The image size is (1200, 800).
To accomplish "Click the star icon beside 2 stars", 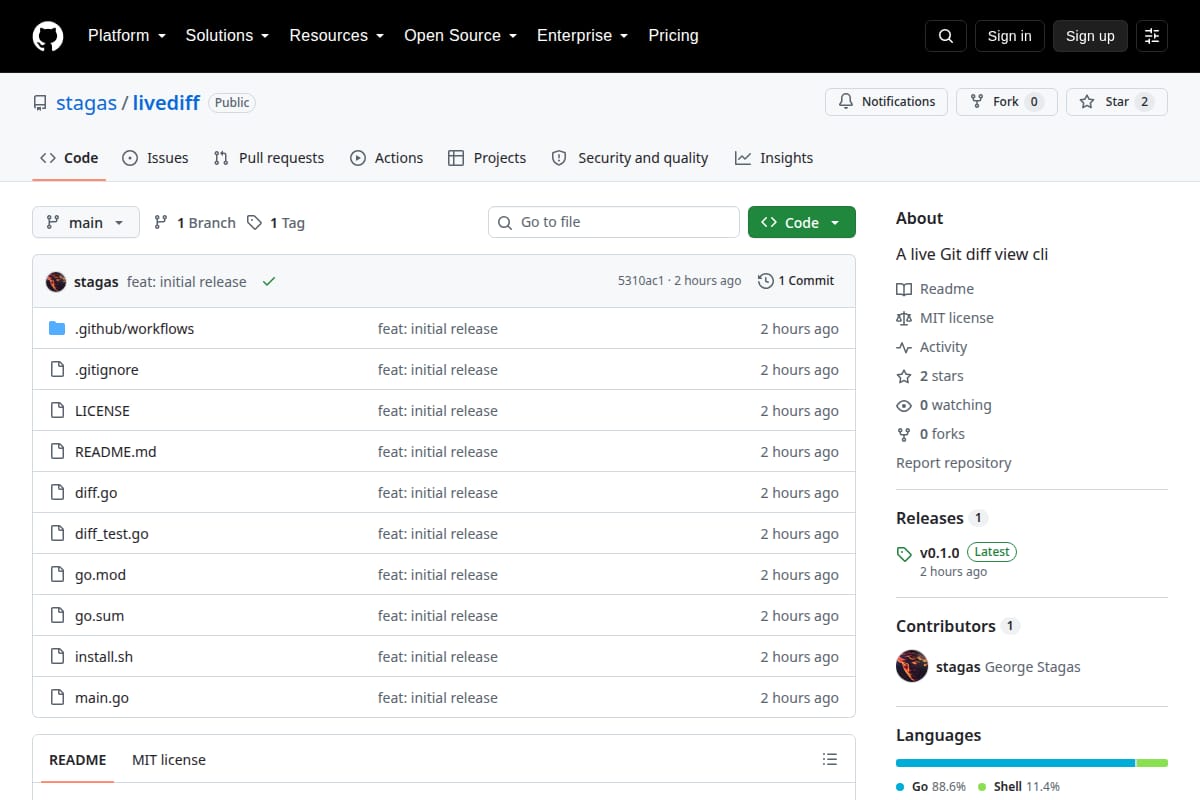I will click(904, 376).
